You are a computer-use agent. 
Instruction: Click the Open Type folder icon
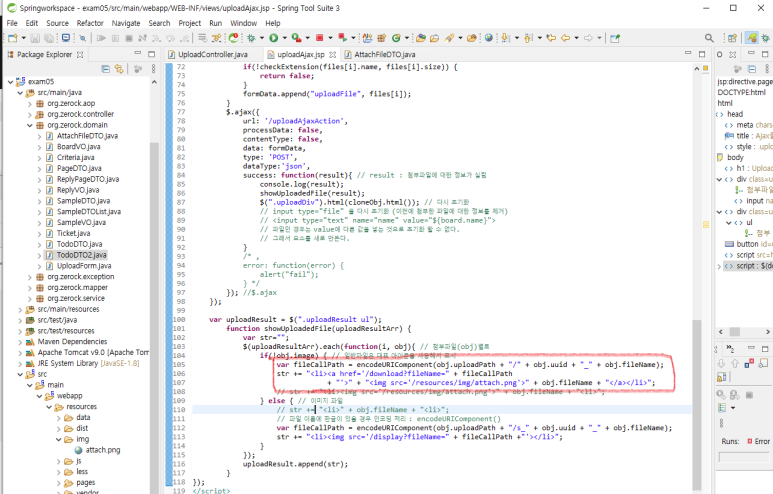421,38
